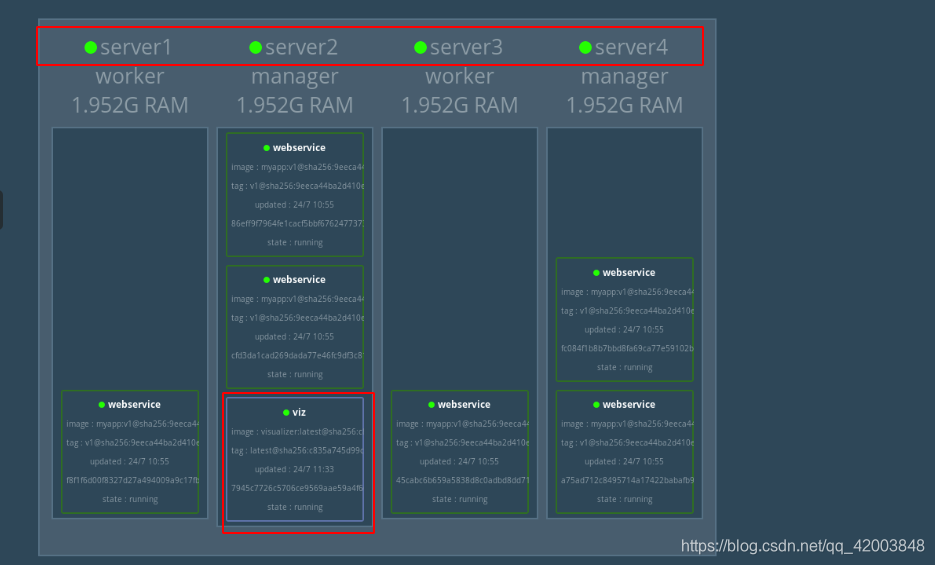Image resolution: width=935 pixels, height=565 pixels.
Task: Click webservice title on server3
Action: coord(464,405)
